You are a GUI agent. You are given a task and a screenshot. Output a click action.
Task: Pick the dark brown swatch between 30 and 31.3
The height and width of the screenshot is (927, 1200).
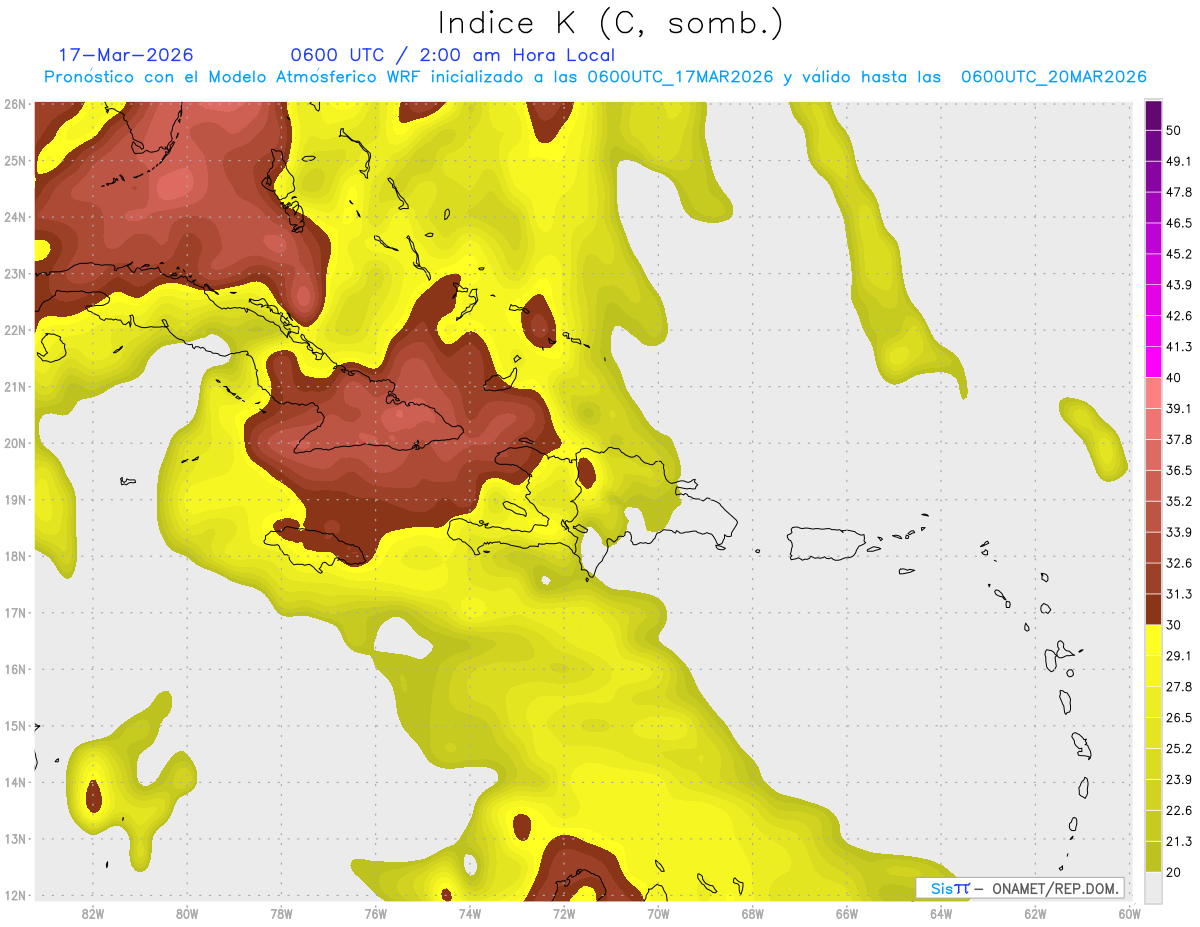coord(1153,610)
